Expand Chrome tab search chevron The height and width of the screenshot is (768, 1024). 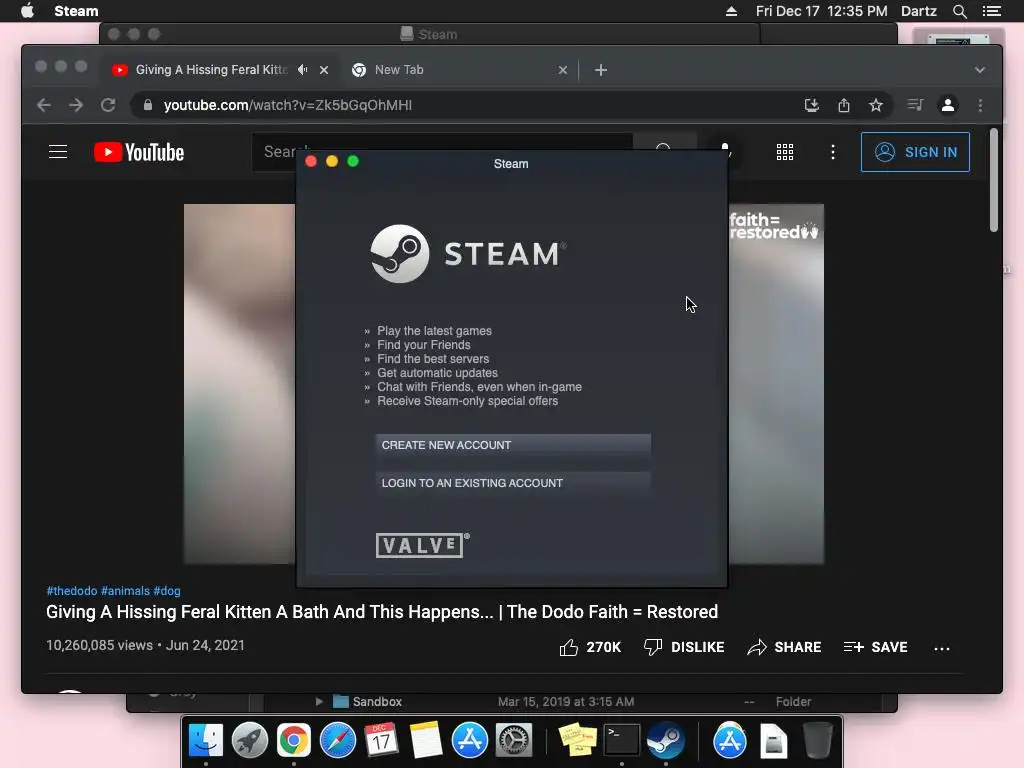[980, 70]
